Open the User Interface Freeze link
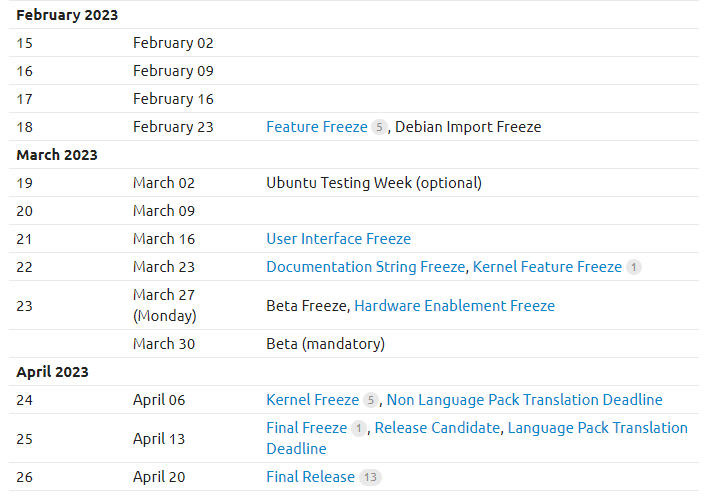 point(338,239)
